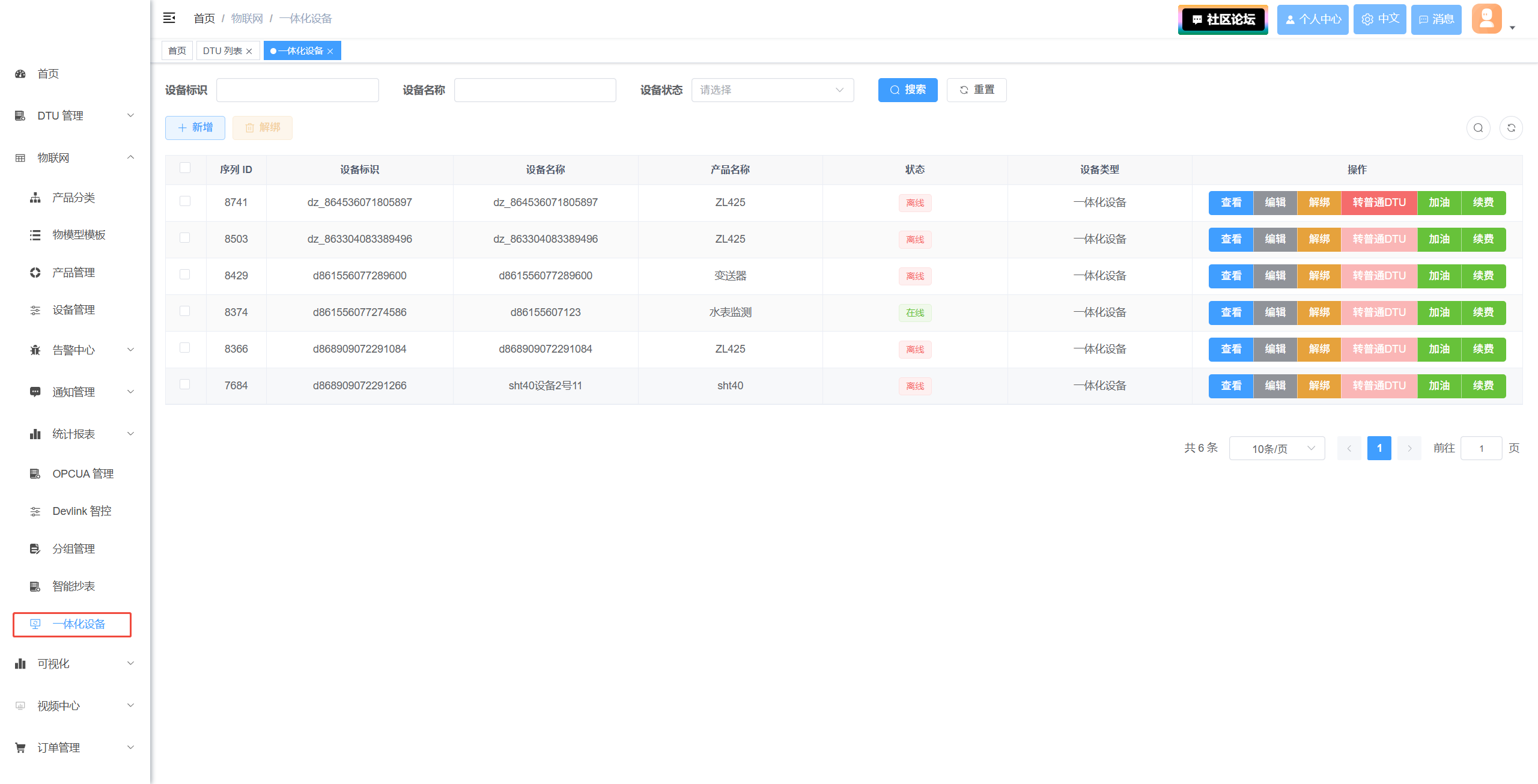The width and height of the screenshot is (1538, 784).
Task: Focus the 设备名称 input field
Action: (535, 90)
